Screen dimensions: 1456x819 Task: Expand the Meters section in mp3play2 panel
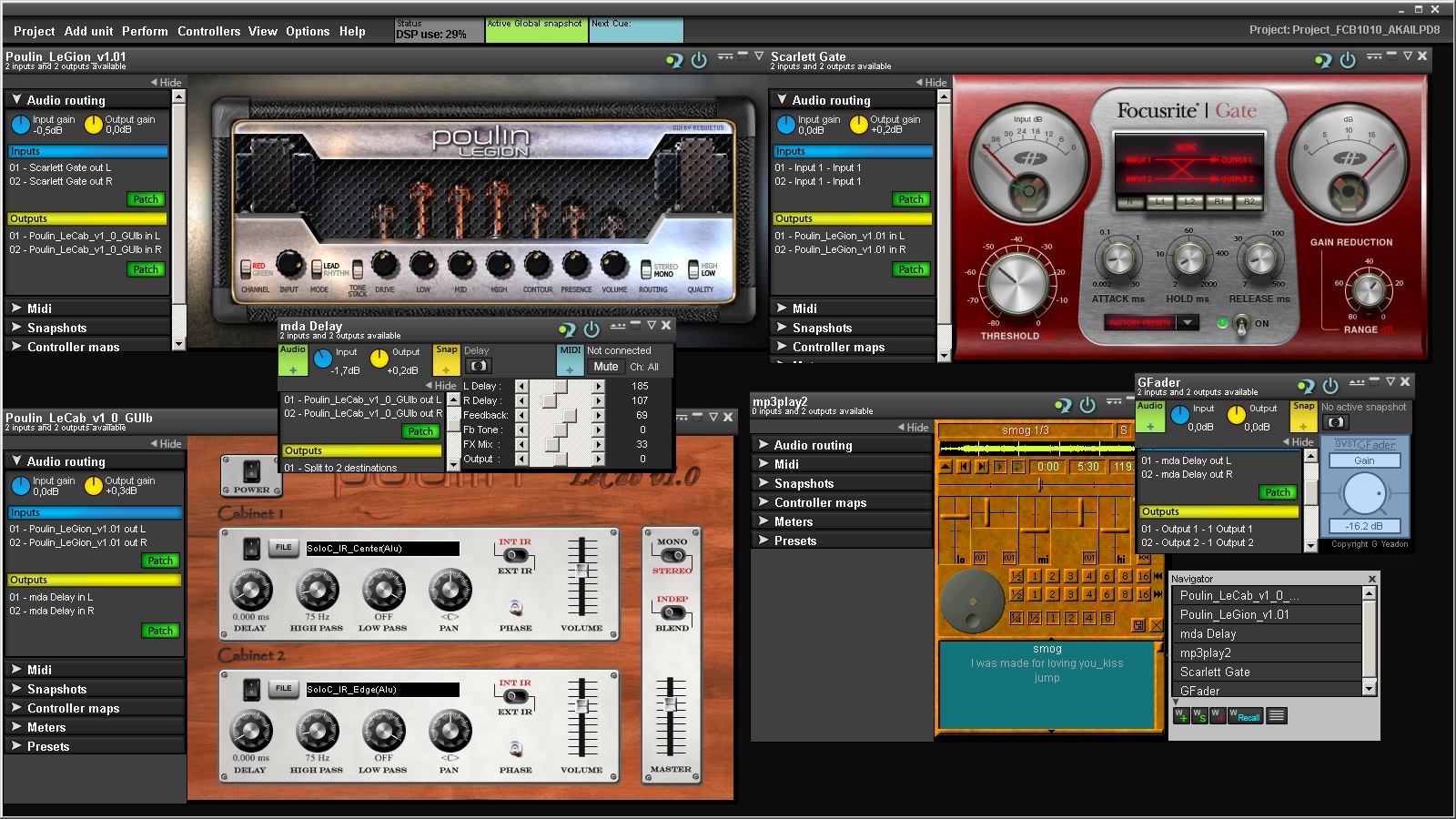[x=793, y=521]
